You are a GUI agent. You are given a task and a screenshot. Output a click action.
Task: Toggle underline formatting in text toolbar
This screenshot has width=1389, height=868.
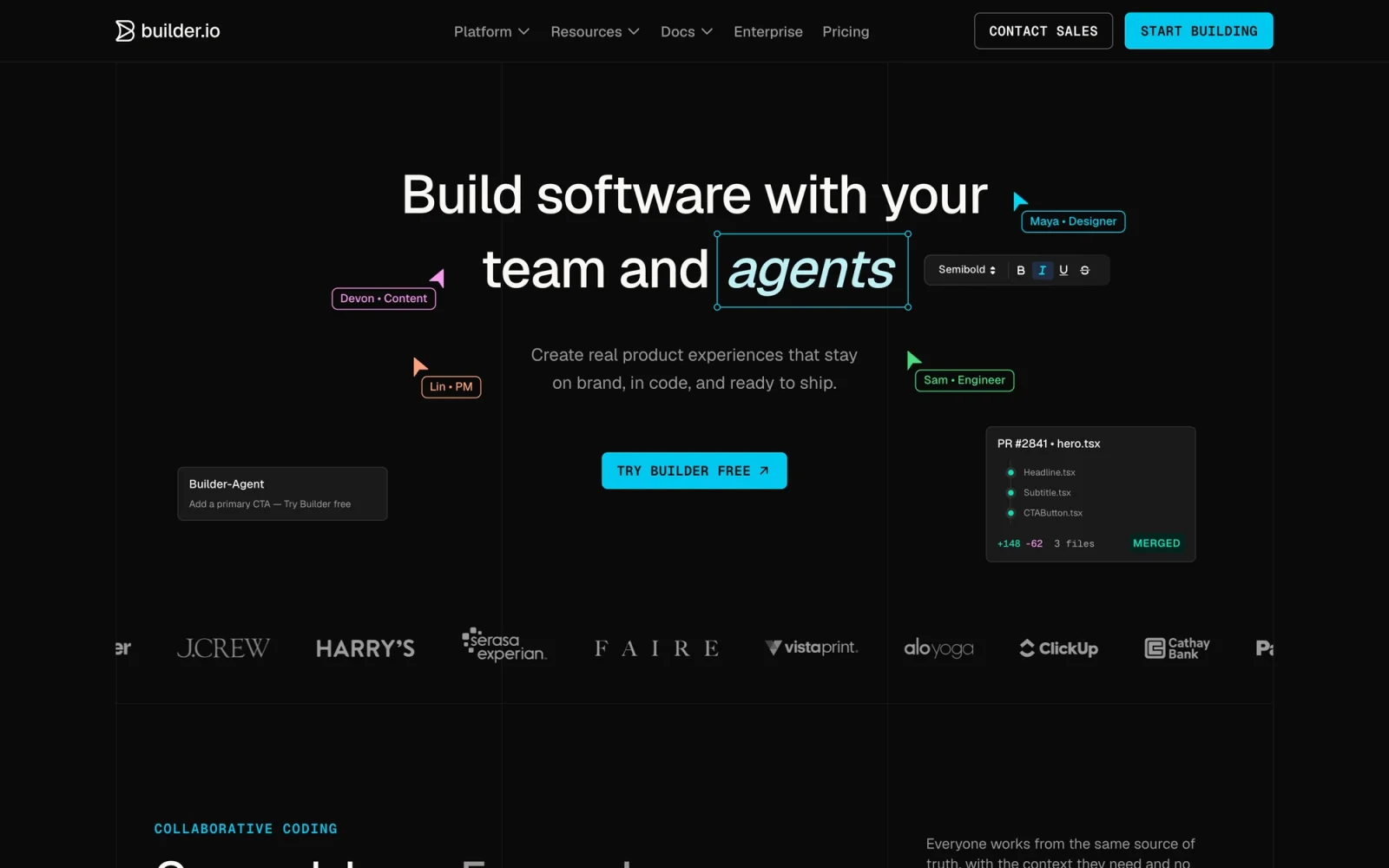1063,270
